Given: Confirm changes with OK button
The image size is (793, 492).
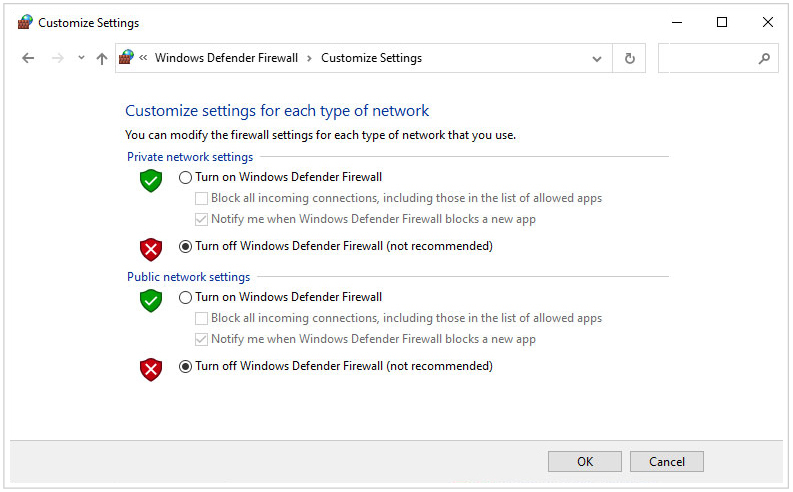Looking at the screenshot, I should [585, 462].
